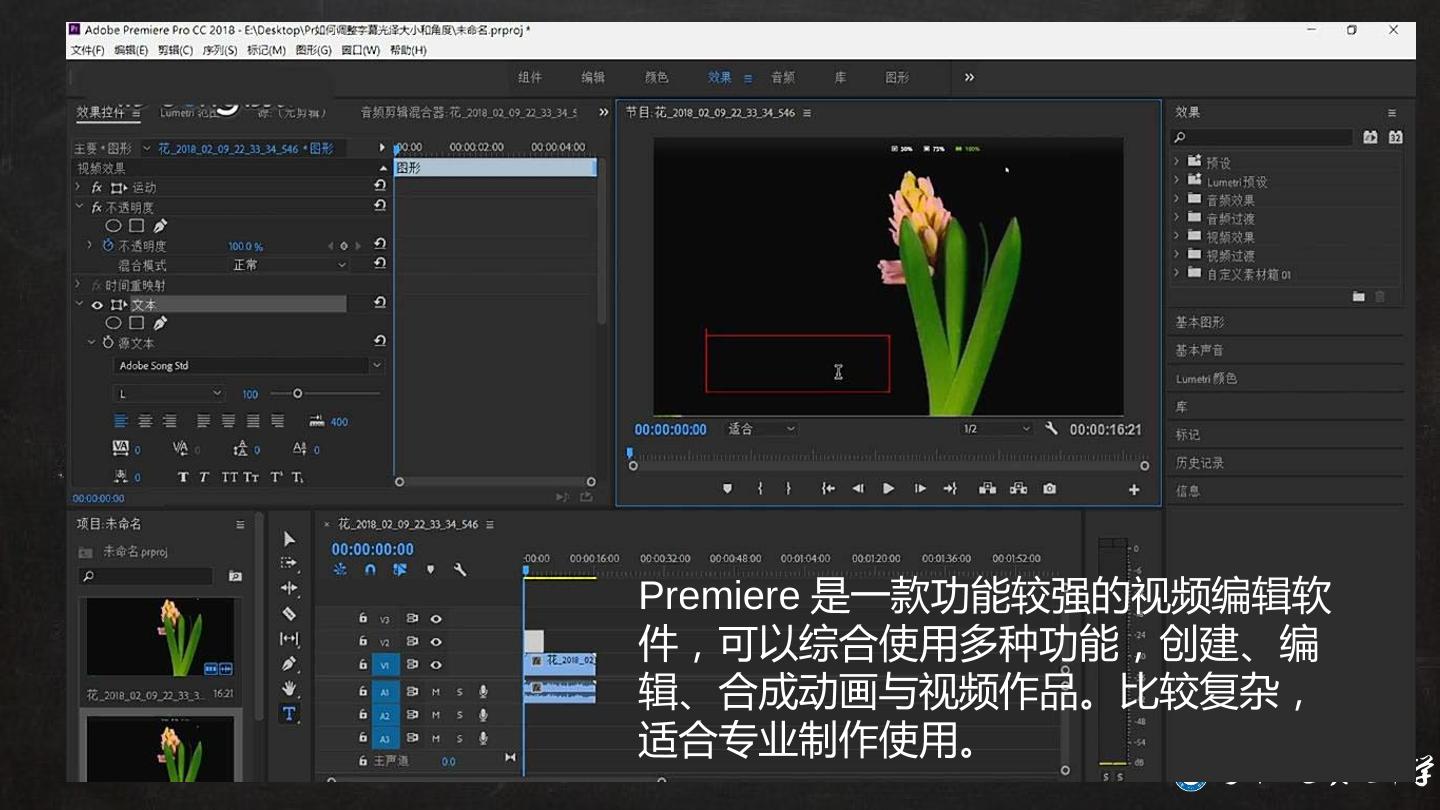
Task: Open 序列(S) menu
Action: (219, 50)
